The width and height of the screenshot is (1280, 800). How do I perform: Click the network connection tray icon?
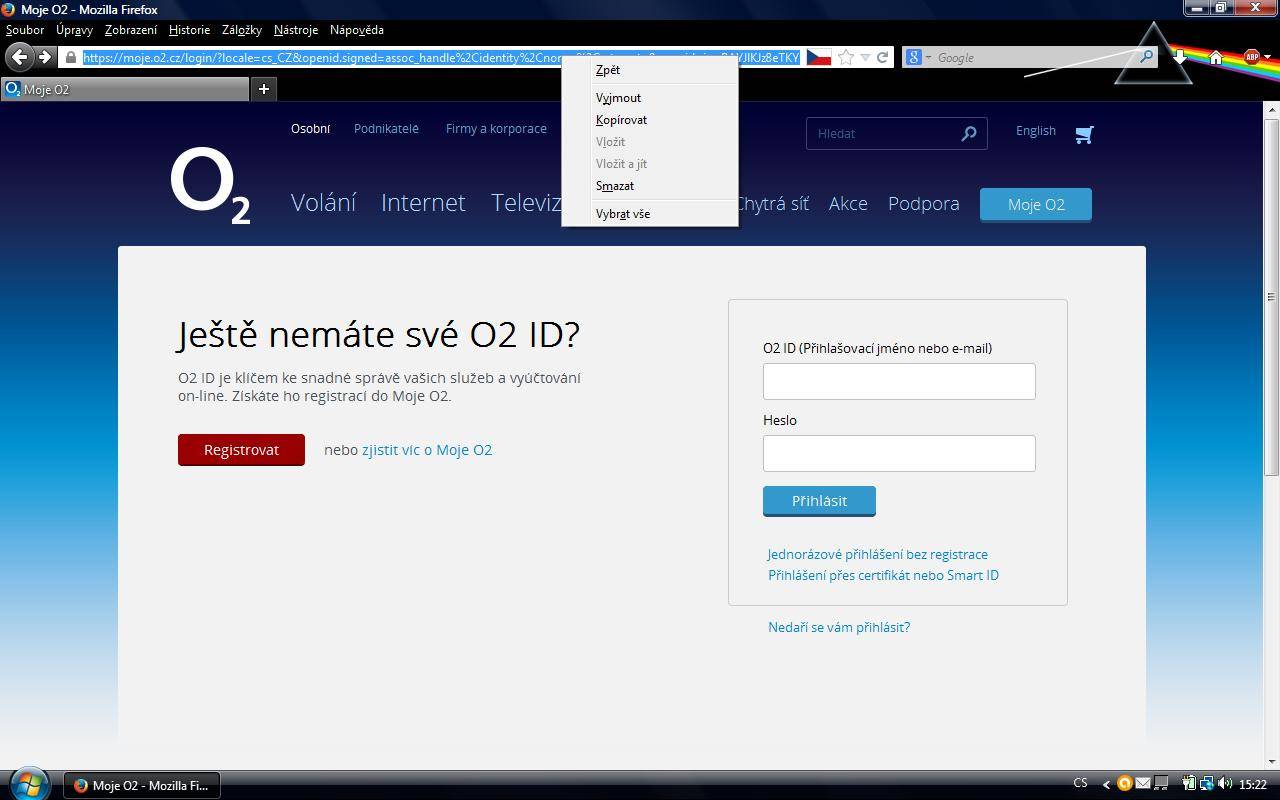pyautogui.click(x=1207, y=784)
